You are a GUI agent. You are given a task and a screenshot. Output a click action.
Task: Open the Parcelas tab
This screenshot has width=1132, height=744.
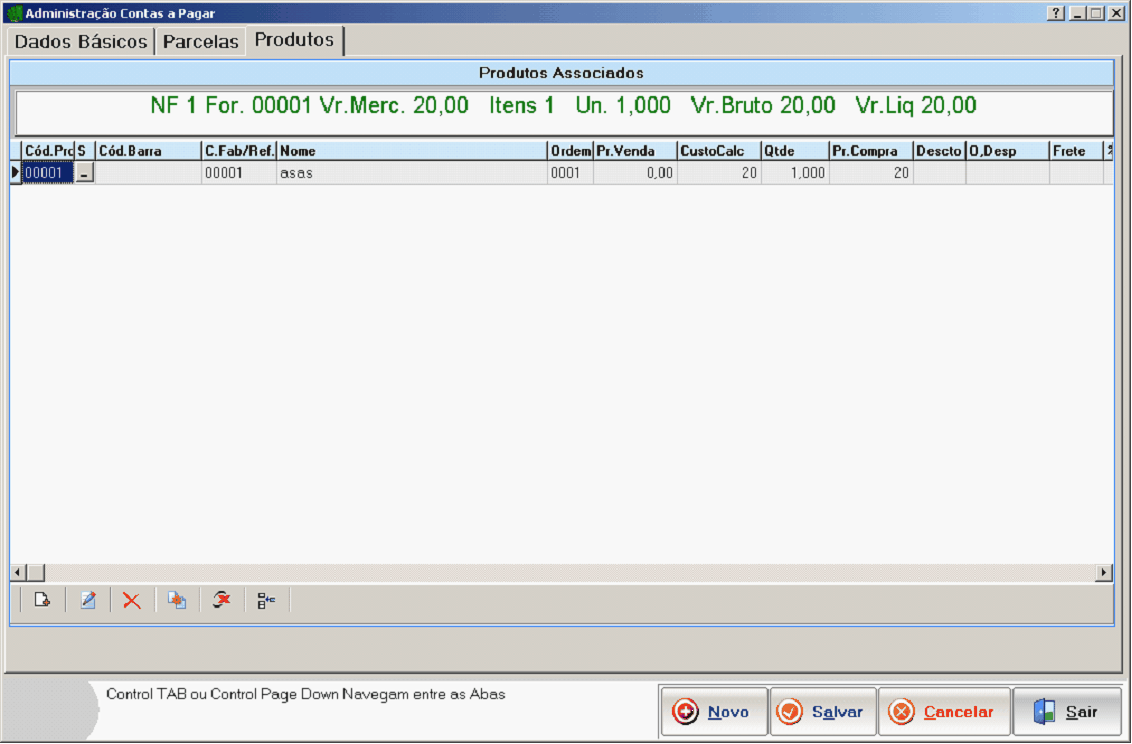[201, 42]
